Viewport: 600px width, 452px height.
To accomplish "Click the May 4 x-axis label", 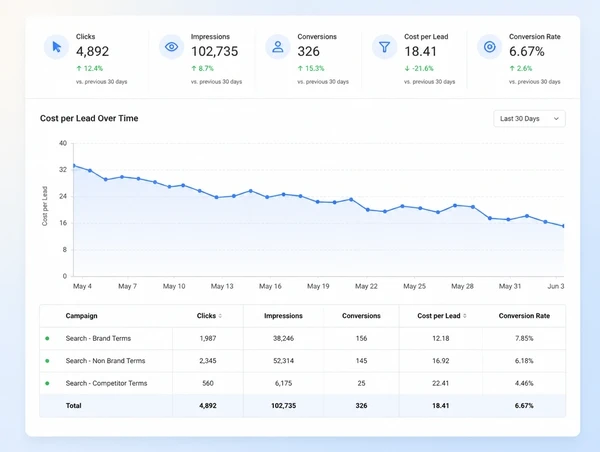I will coord(82,286).
